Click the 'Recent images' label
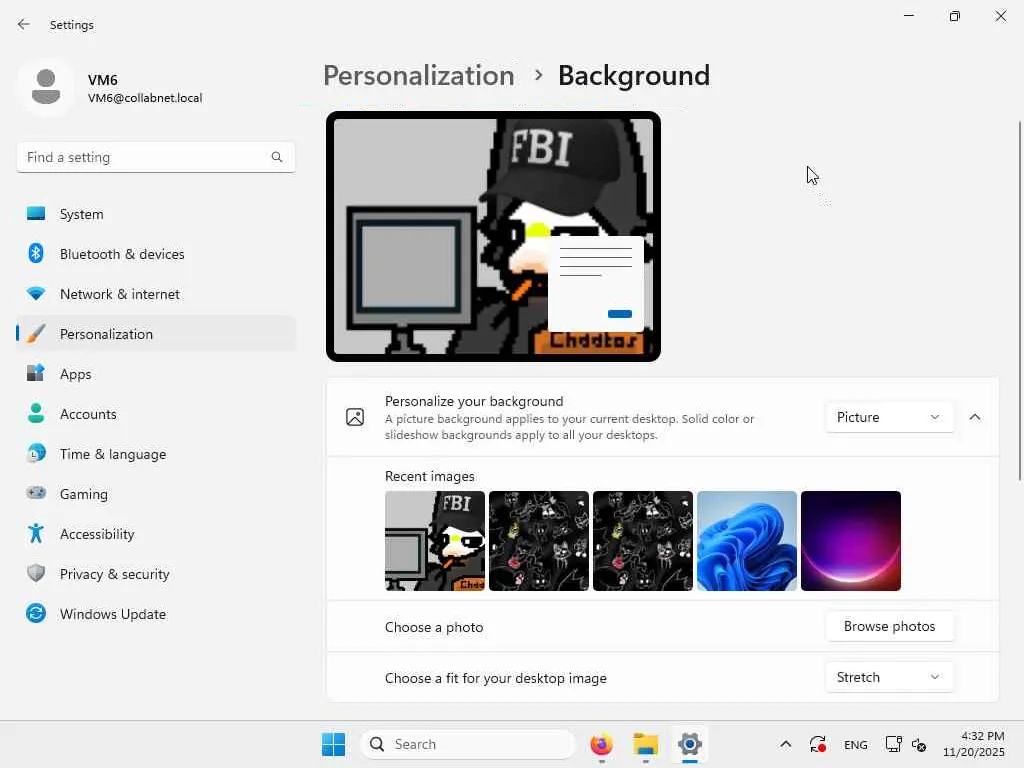This screenshot has width=1024, height=768. point(430,476)
